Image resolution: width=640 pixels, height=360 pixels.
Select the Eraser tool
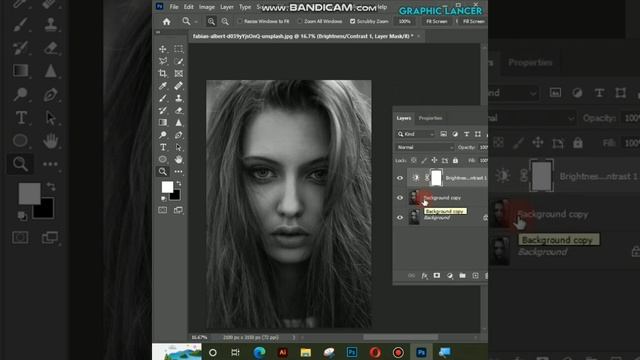click(x=178, y=110)
